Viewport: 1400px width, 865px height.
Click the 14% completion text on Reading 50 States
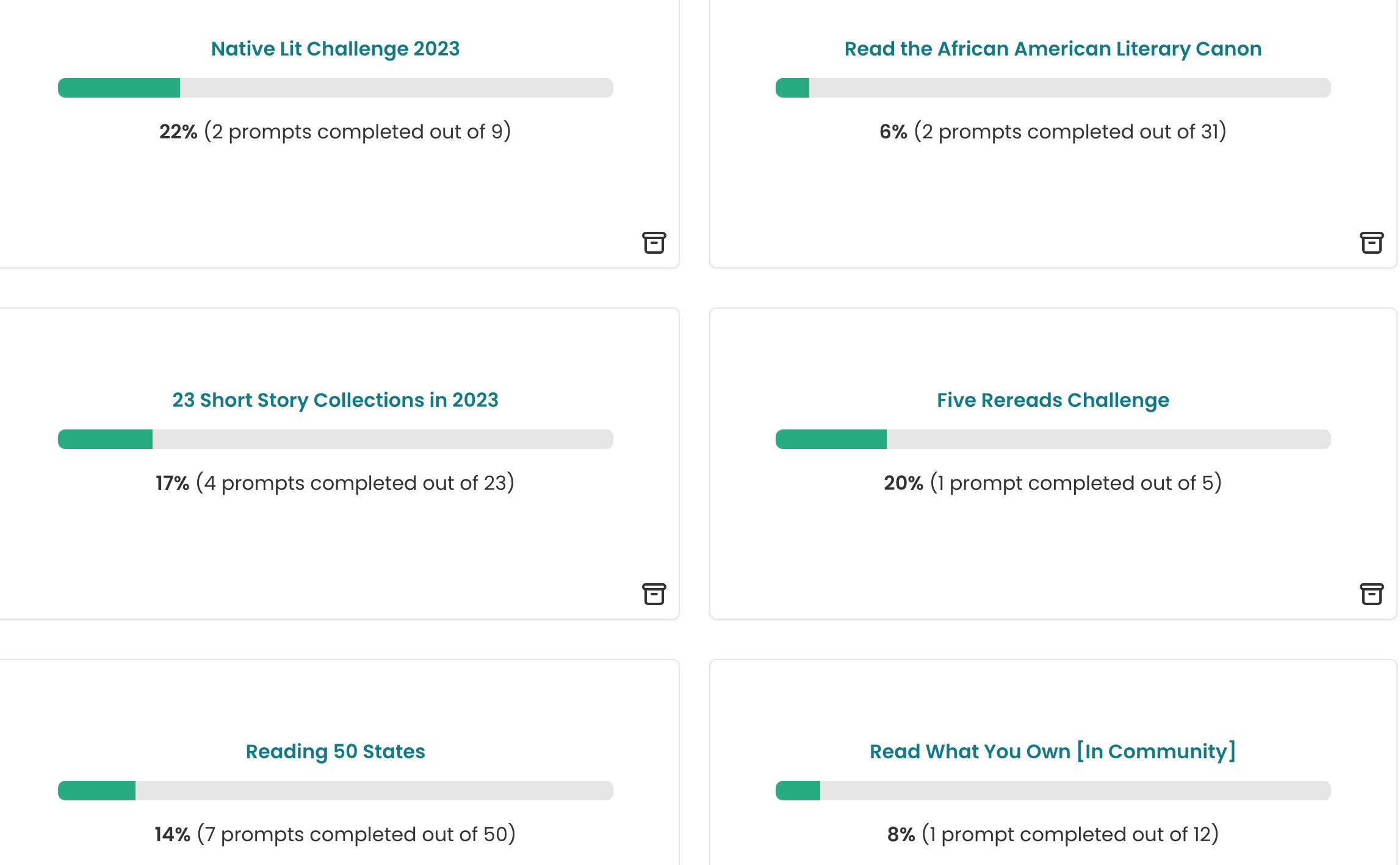[171, 834]
